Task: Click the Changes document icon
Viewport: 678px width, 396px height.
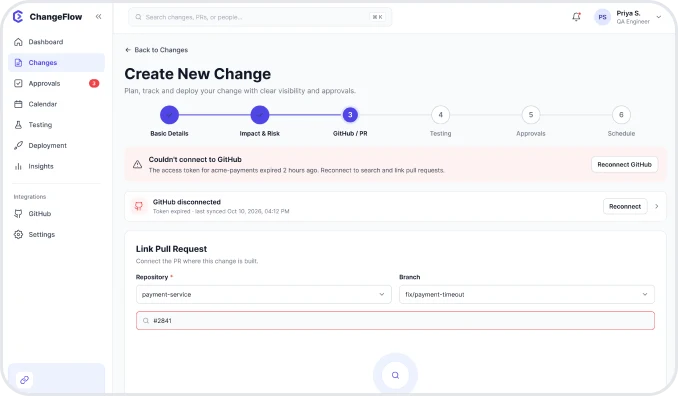Action: 18,63
